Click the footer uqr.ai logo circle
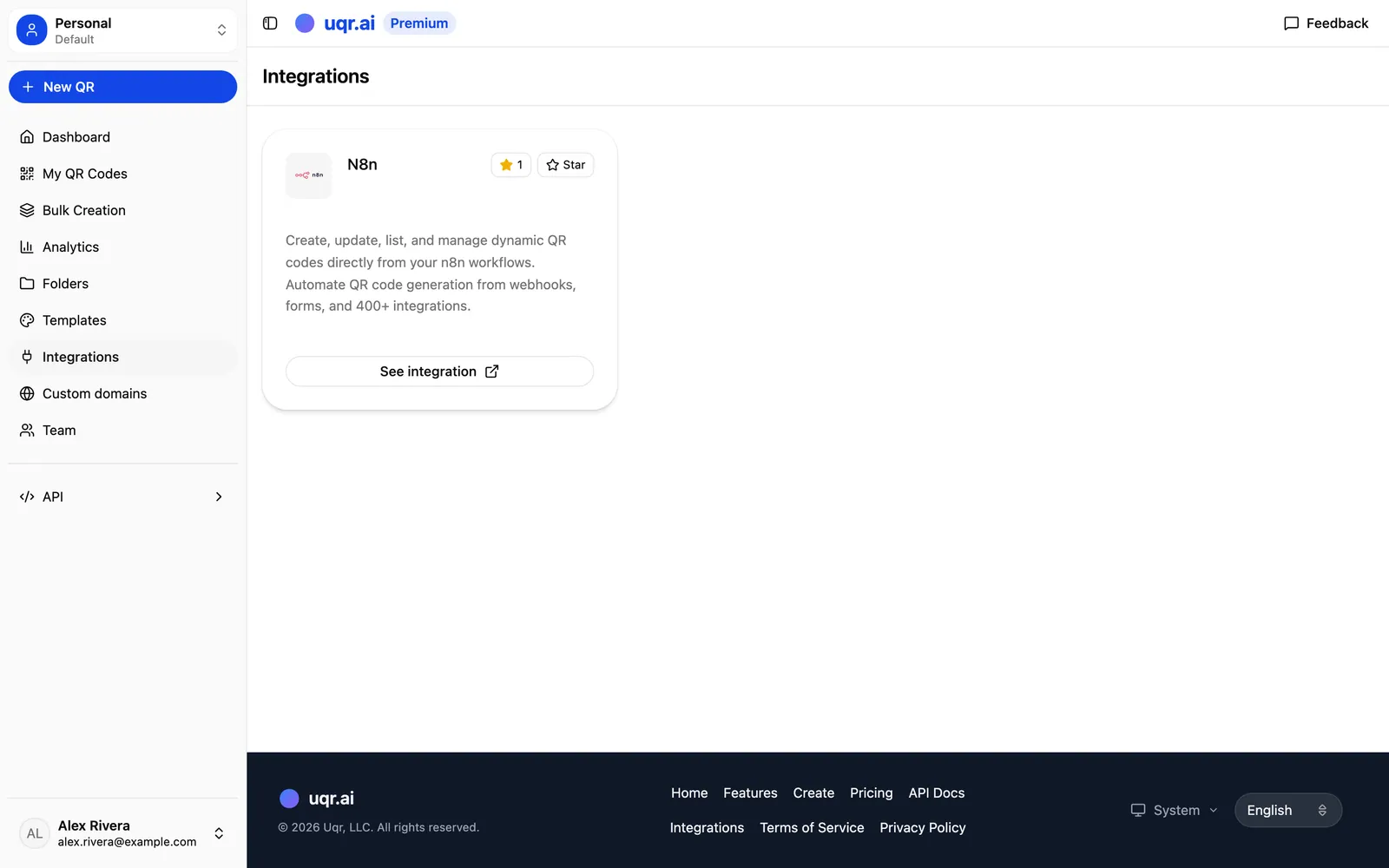The image size is (1389, 868). click(x=289, y=799)
